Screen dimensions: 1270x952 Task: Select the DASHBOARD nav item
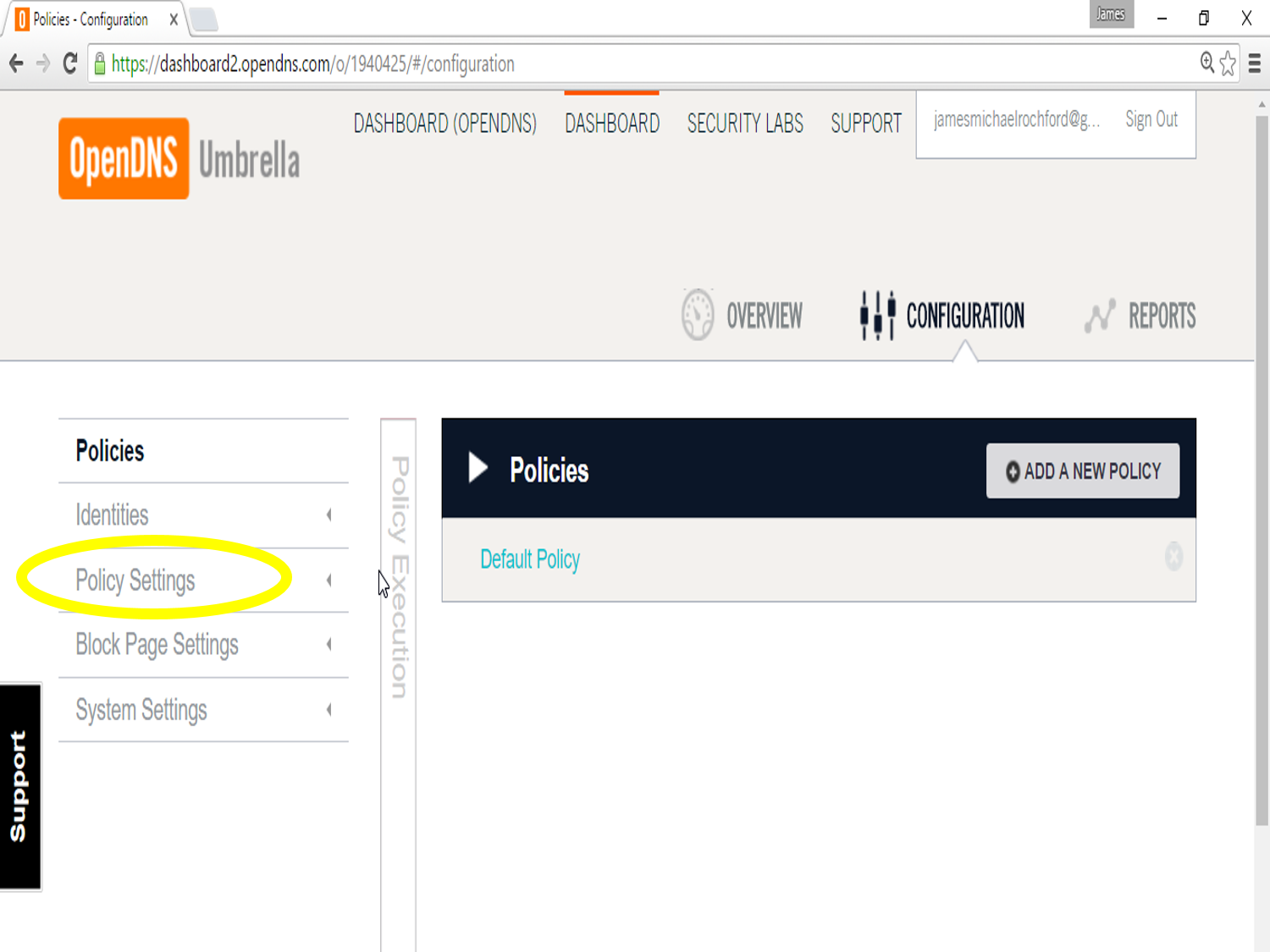[612, 124]
